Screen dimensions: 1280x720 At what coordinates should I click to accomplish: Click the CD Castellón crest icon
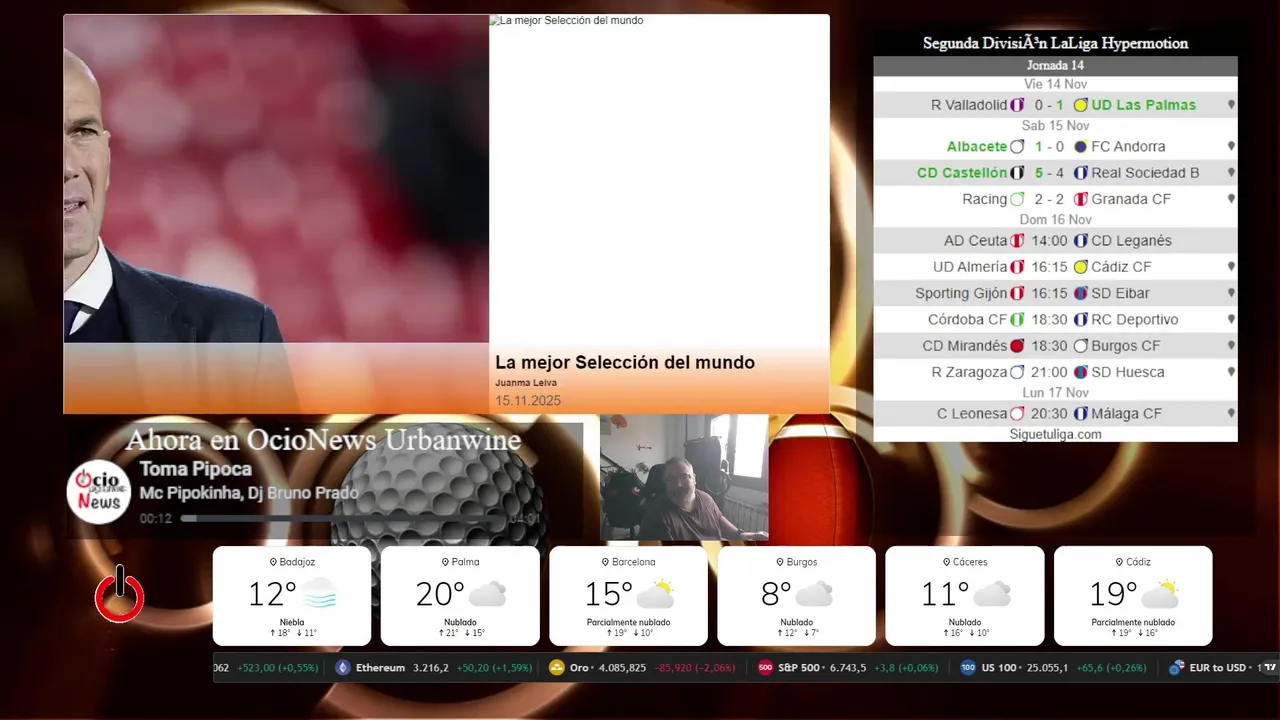pos(1017,173)
